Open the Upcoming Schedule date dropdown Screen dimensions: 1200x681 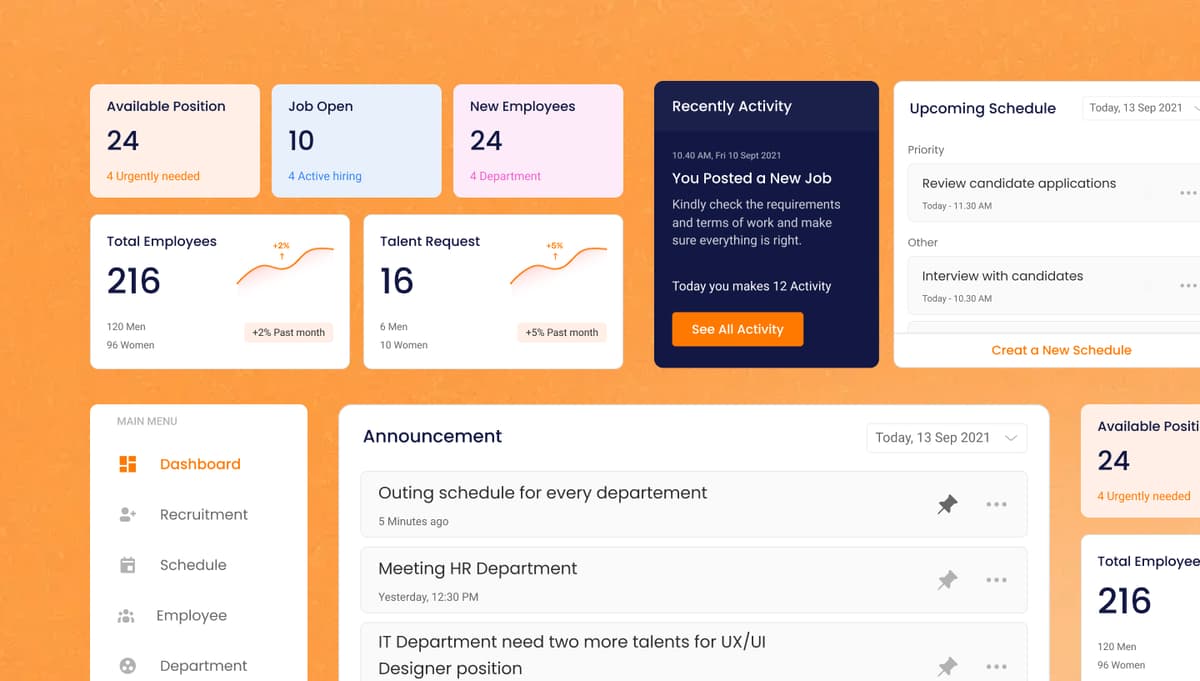coord(1142,108)
